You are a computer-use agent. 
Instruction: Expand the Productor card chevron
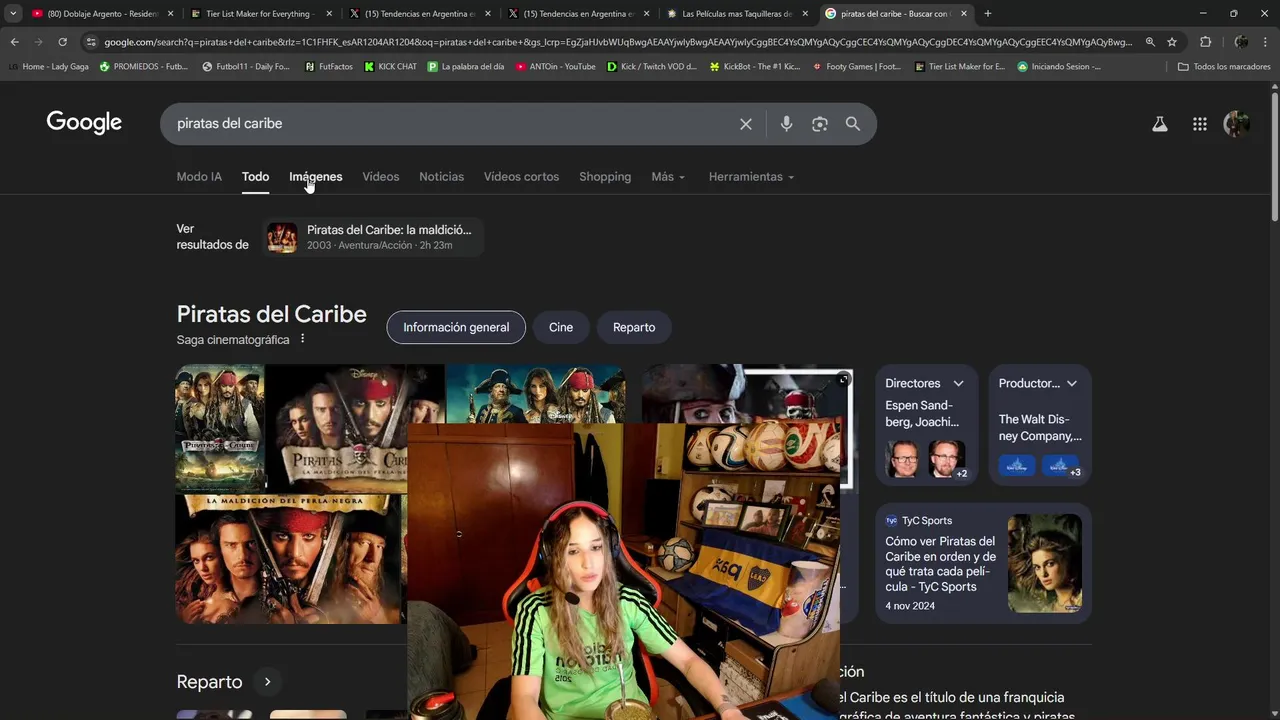coord(1072,383)
